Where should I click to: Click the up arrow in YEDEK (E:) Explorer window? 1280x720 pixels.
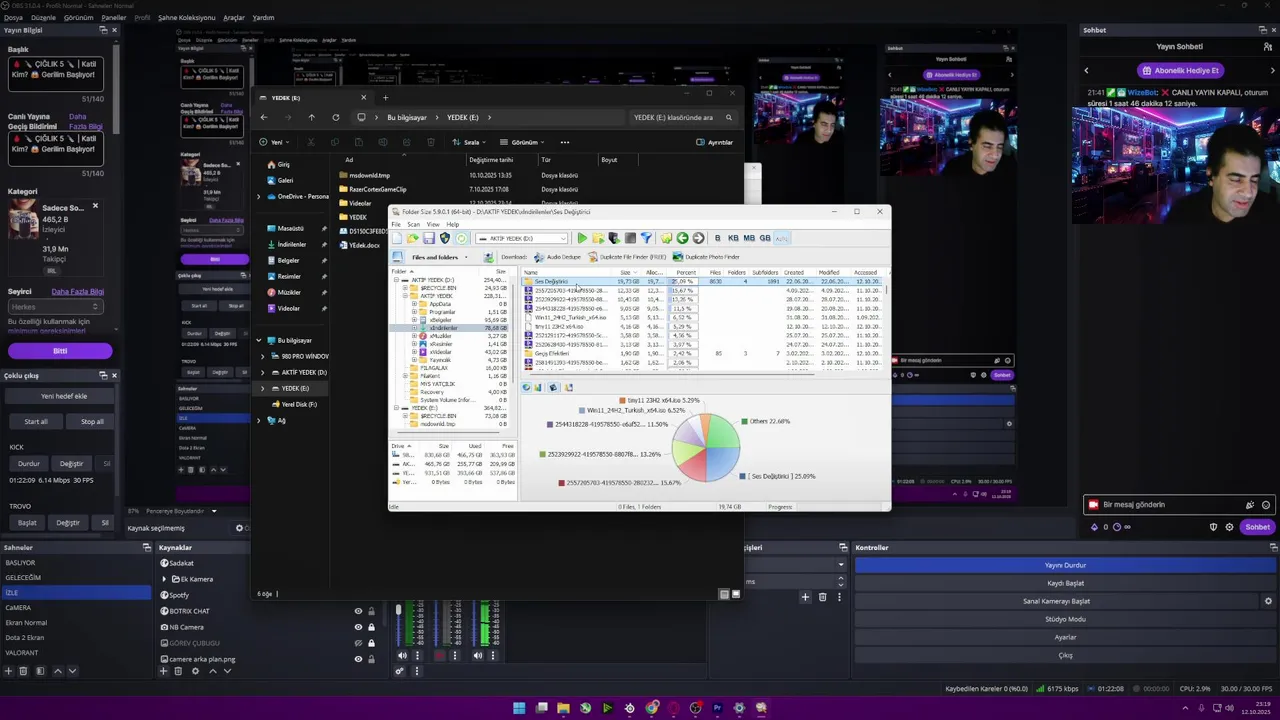(x=311, y=117)
